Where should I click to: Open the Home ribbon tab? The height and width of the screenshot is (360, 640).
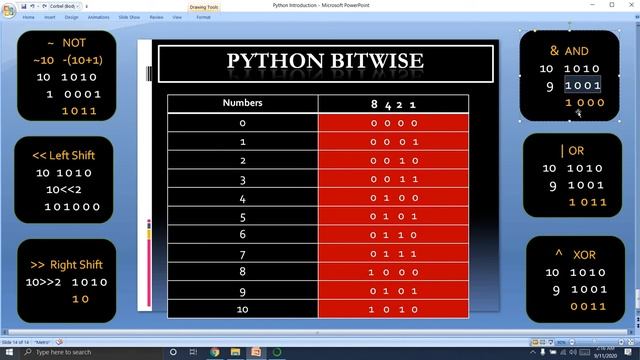28,17
